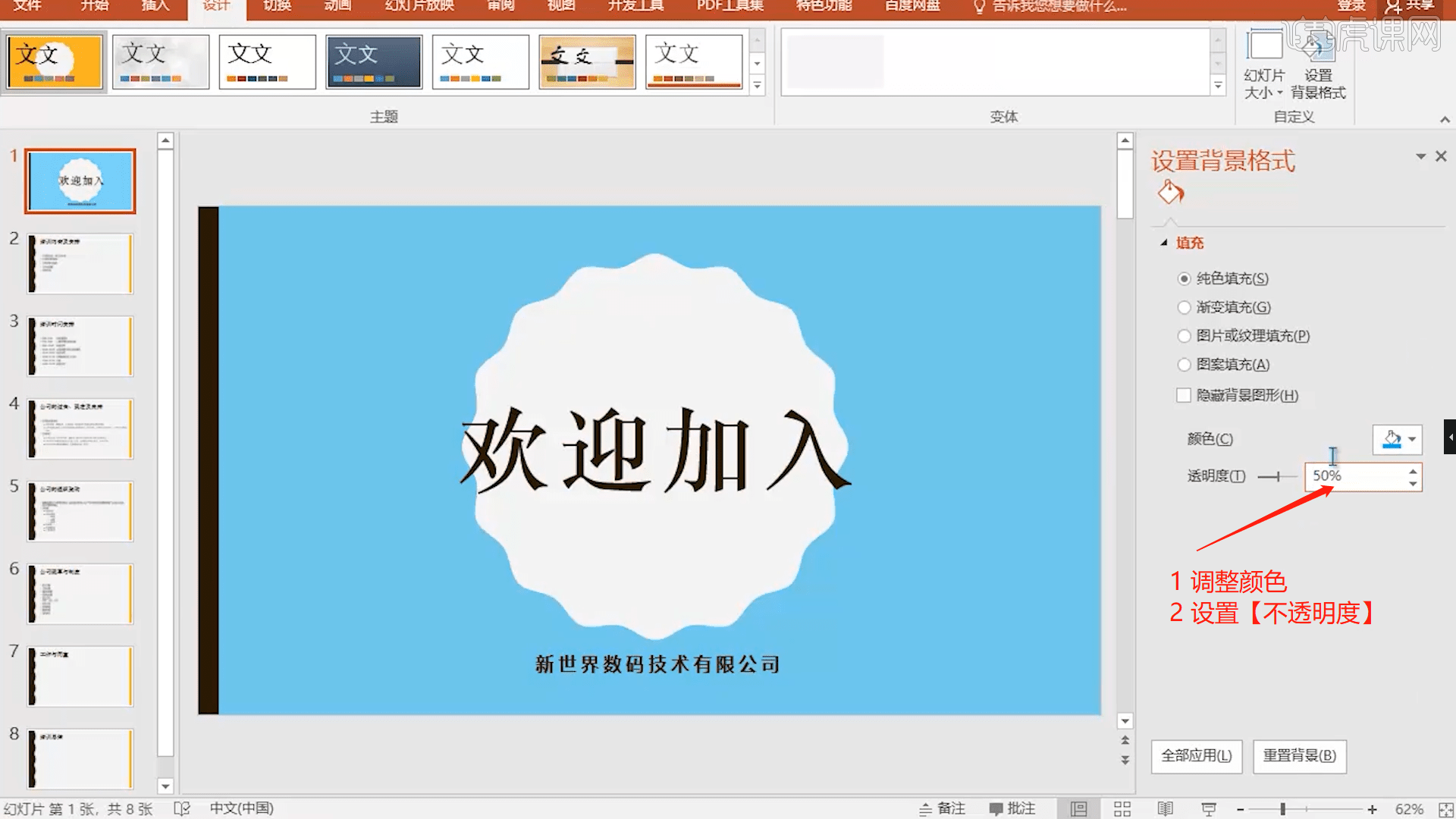This screenshot has height=819, width=1456.
Task: Click the slide editor scroll-up arrow
Action: click(1125, 140)
